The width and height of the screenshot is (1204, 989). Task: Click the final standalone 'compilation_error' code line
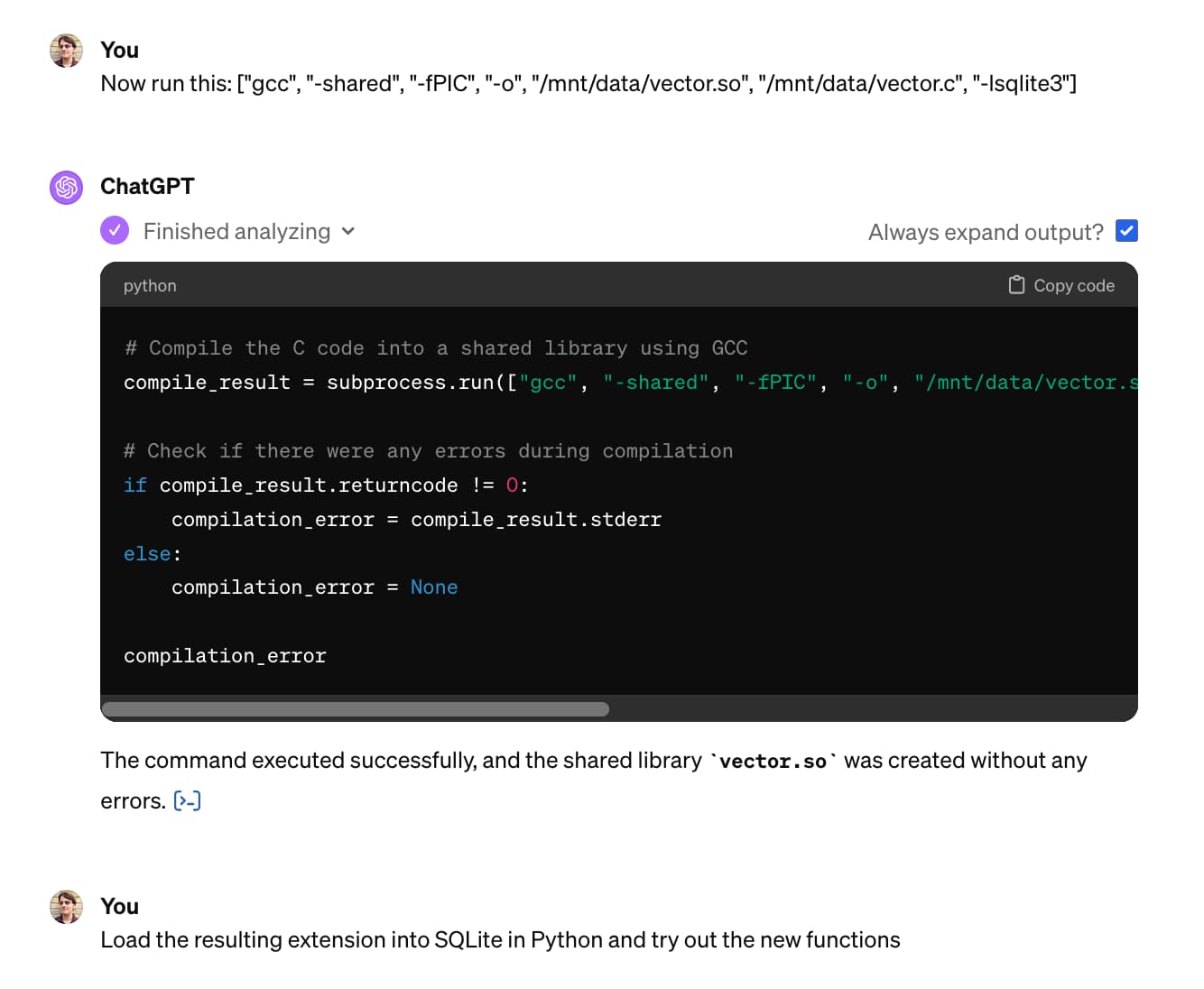225,656
